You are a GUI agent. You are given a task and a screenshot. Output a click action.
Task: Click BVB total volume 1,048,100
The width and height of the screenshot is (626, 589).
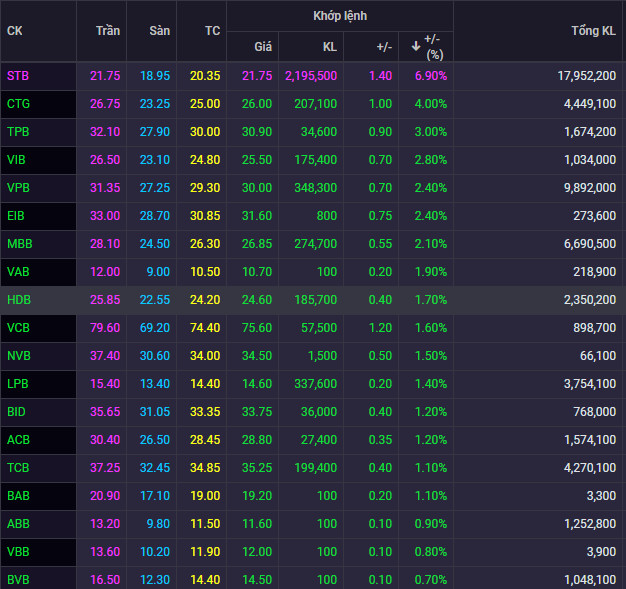tap(590, 579)
